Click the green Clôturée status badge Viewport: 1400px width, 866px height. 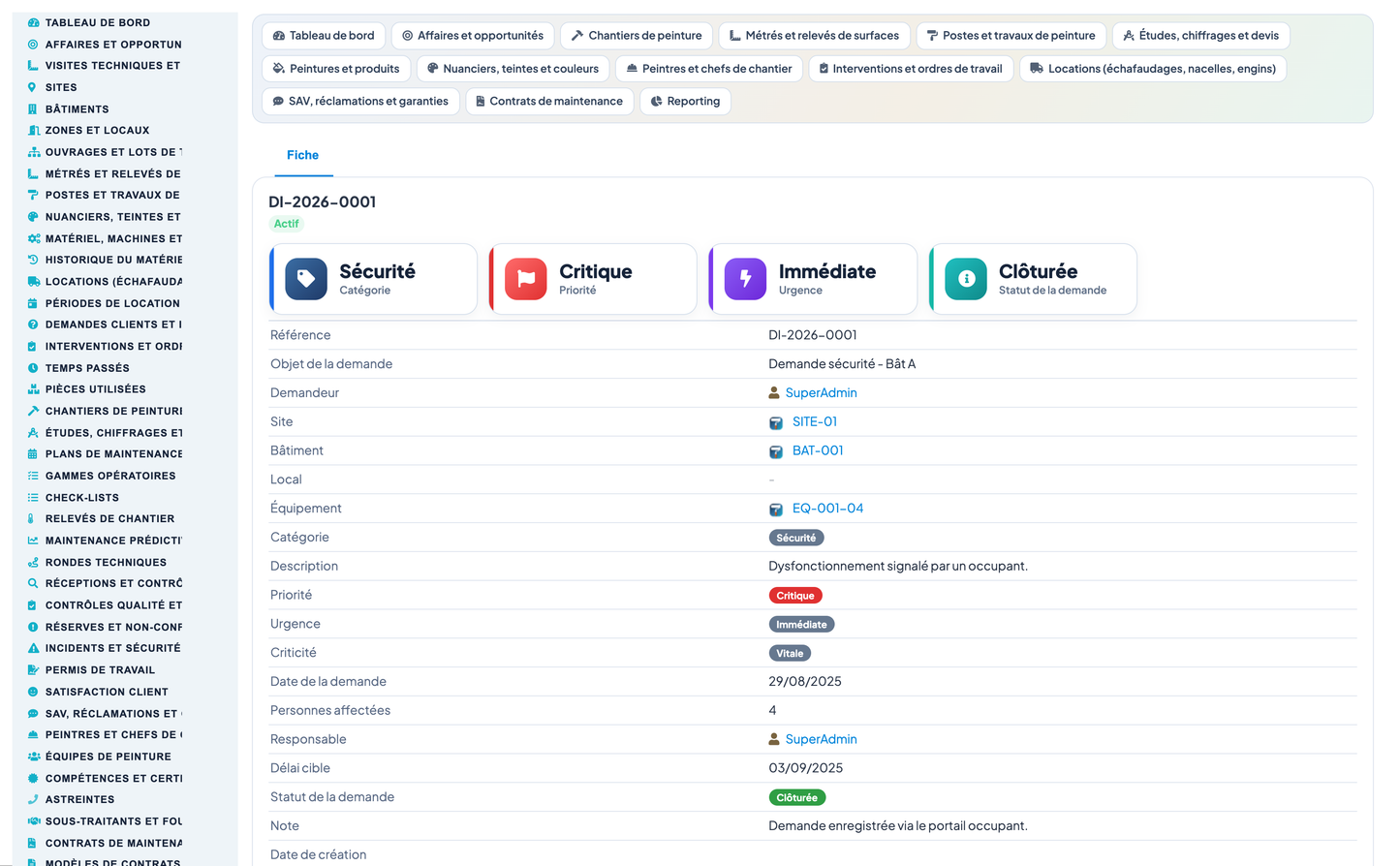tap(797, 798)
